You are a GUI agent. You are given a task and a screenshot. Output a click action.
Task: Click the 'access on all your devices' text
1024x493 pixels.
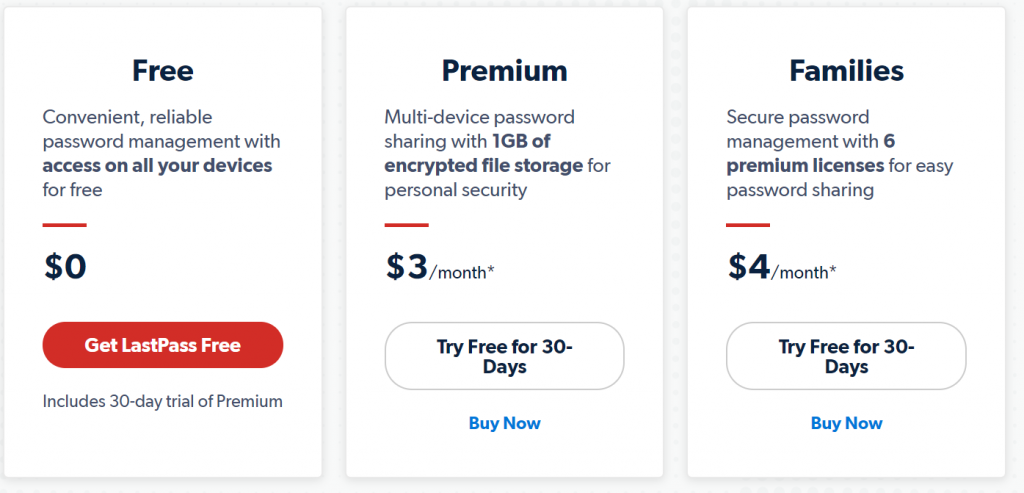tap(157, 165)
